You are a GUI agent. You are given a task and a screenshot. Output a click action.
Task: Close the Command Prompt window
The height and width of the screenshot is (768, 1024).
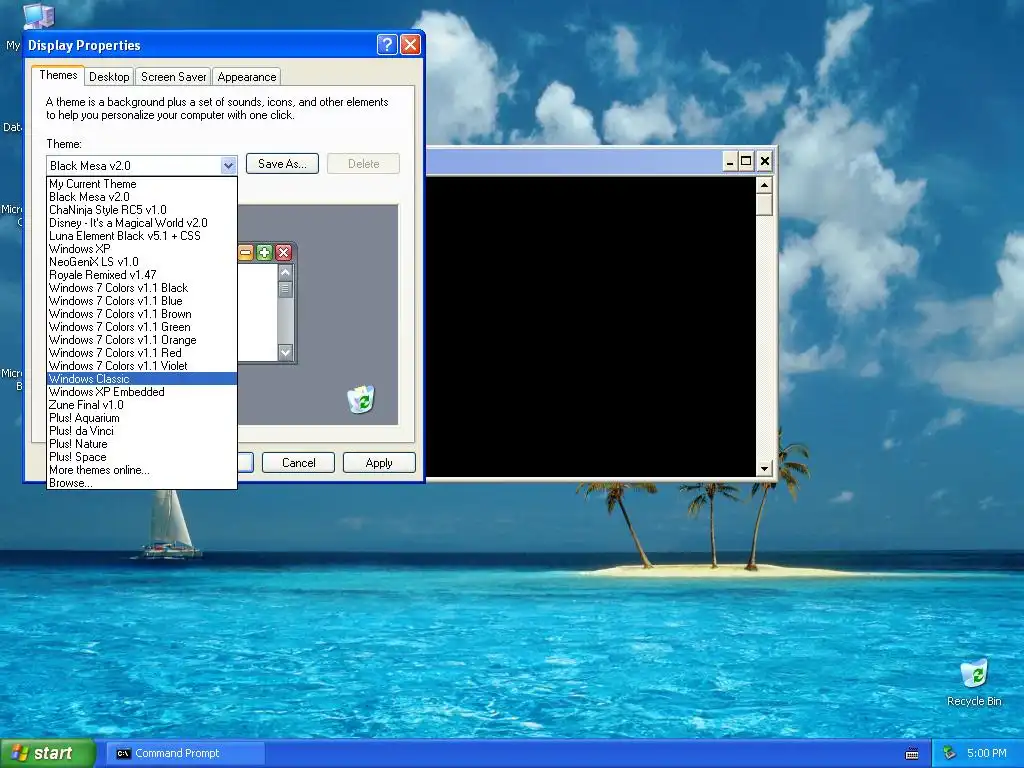click(x=765, y=161)
